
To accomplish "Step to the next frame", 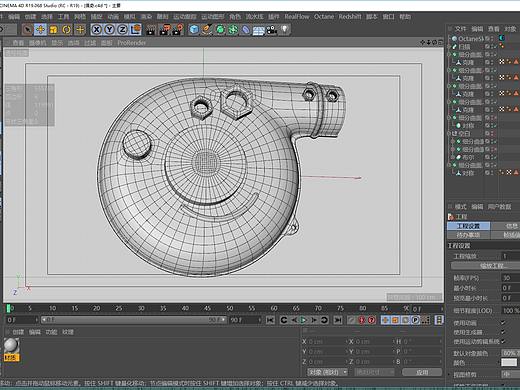I will pos(314,320).
